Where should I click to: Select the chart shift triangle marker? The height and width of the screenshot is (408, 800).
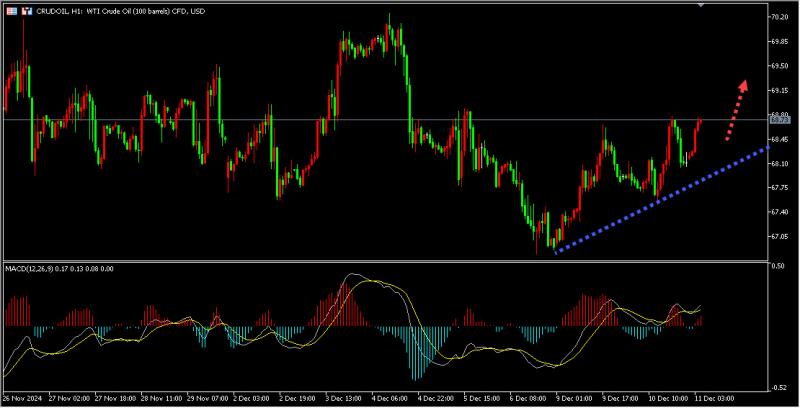click(x=701, y=5)
